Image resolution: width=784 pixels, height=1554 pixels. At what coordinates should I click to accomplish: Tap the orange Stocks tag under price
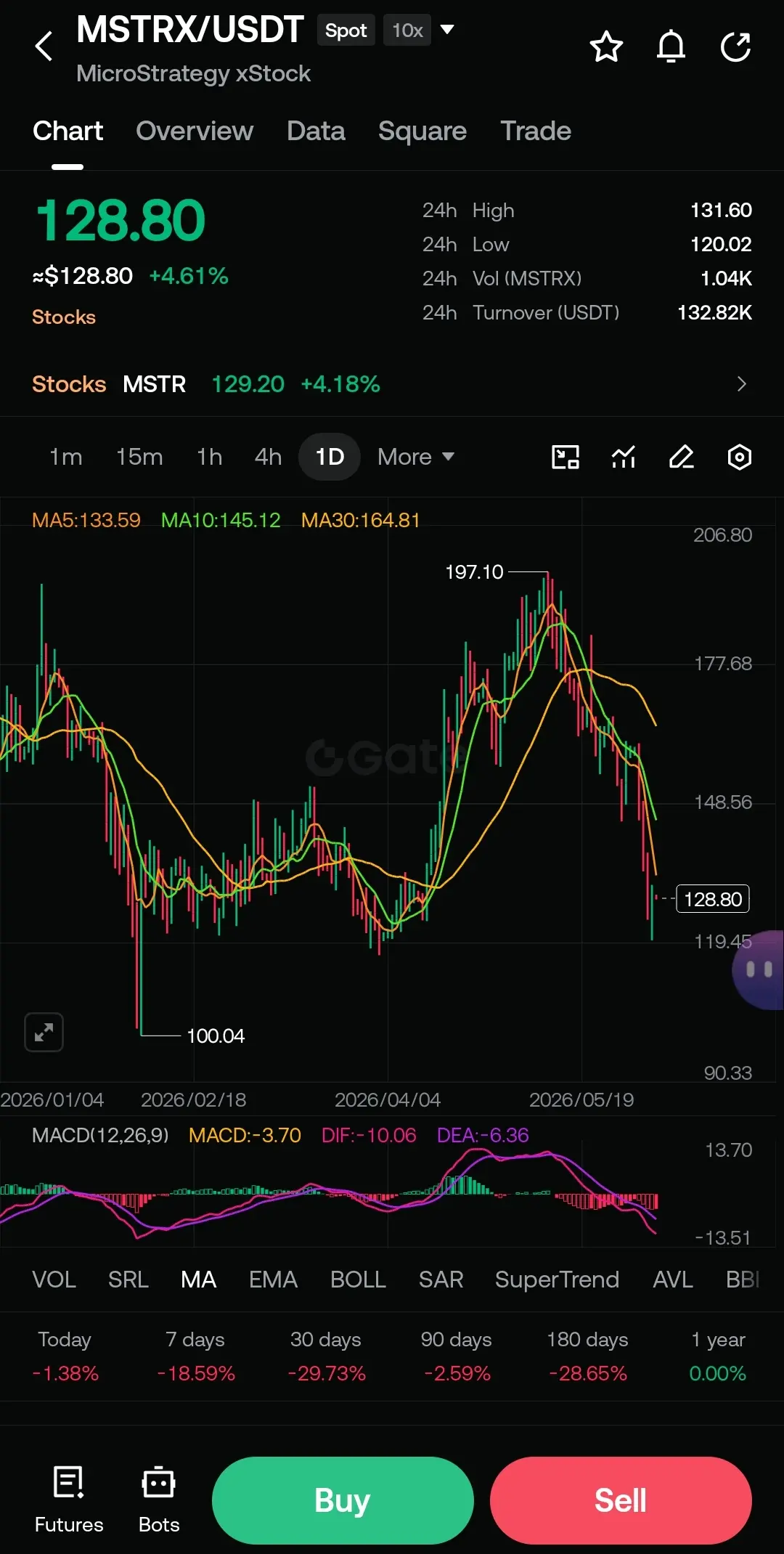point(64,317)
